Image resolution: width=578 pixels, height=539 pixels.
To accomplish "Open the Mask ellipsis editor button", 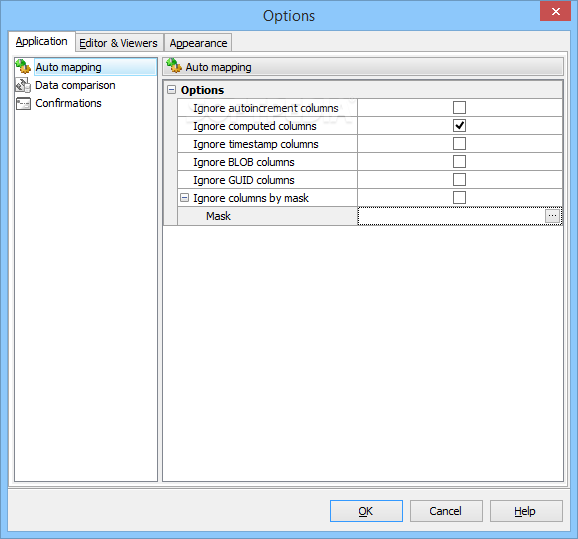I will coord(552,216).
